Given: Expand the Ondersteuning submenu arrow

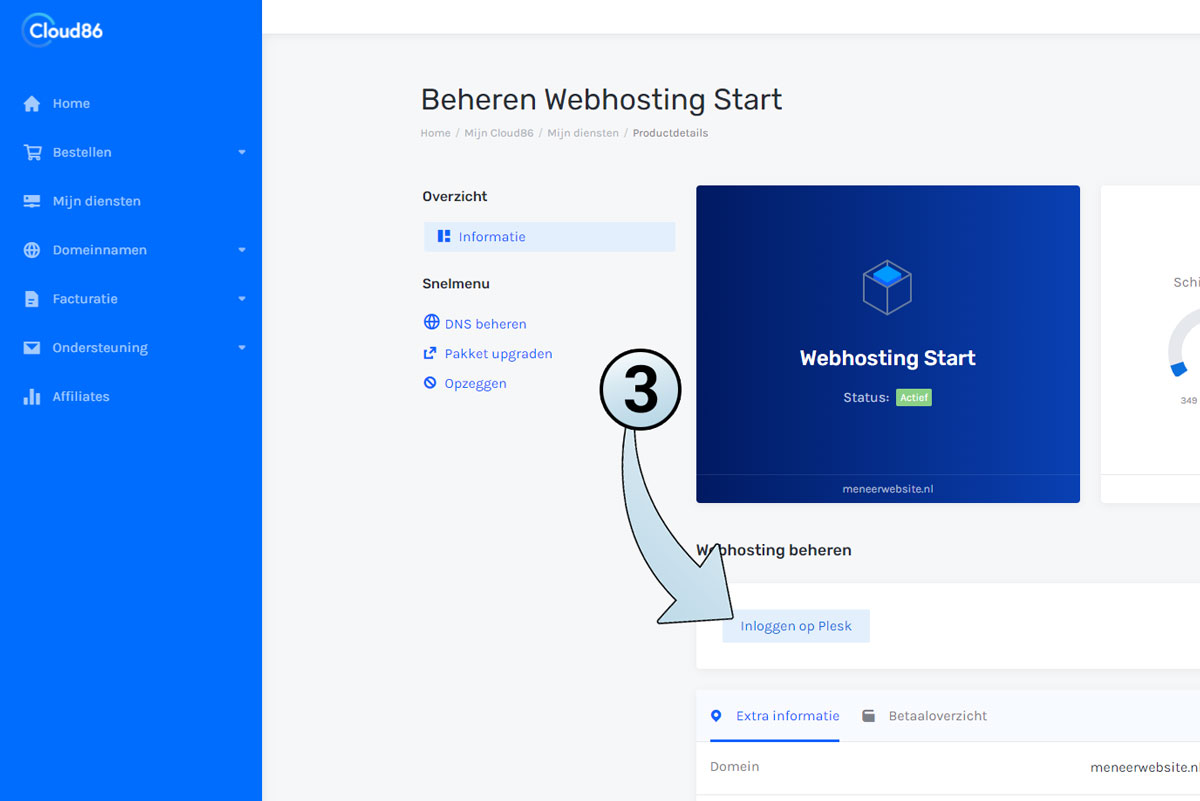Looking at the screenshot, I should tap(242, 348).
